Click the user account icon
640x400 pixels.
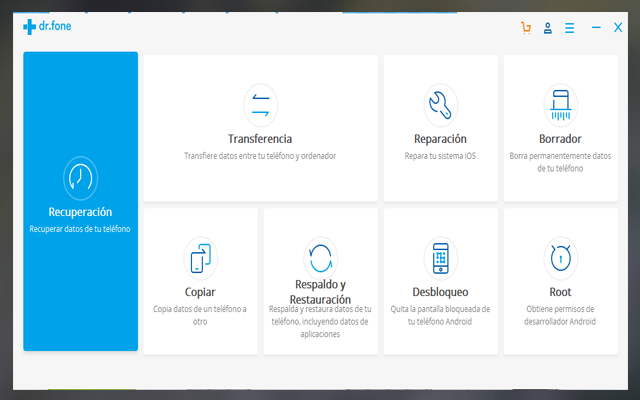click(x=548, y=28)
